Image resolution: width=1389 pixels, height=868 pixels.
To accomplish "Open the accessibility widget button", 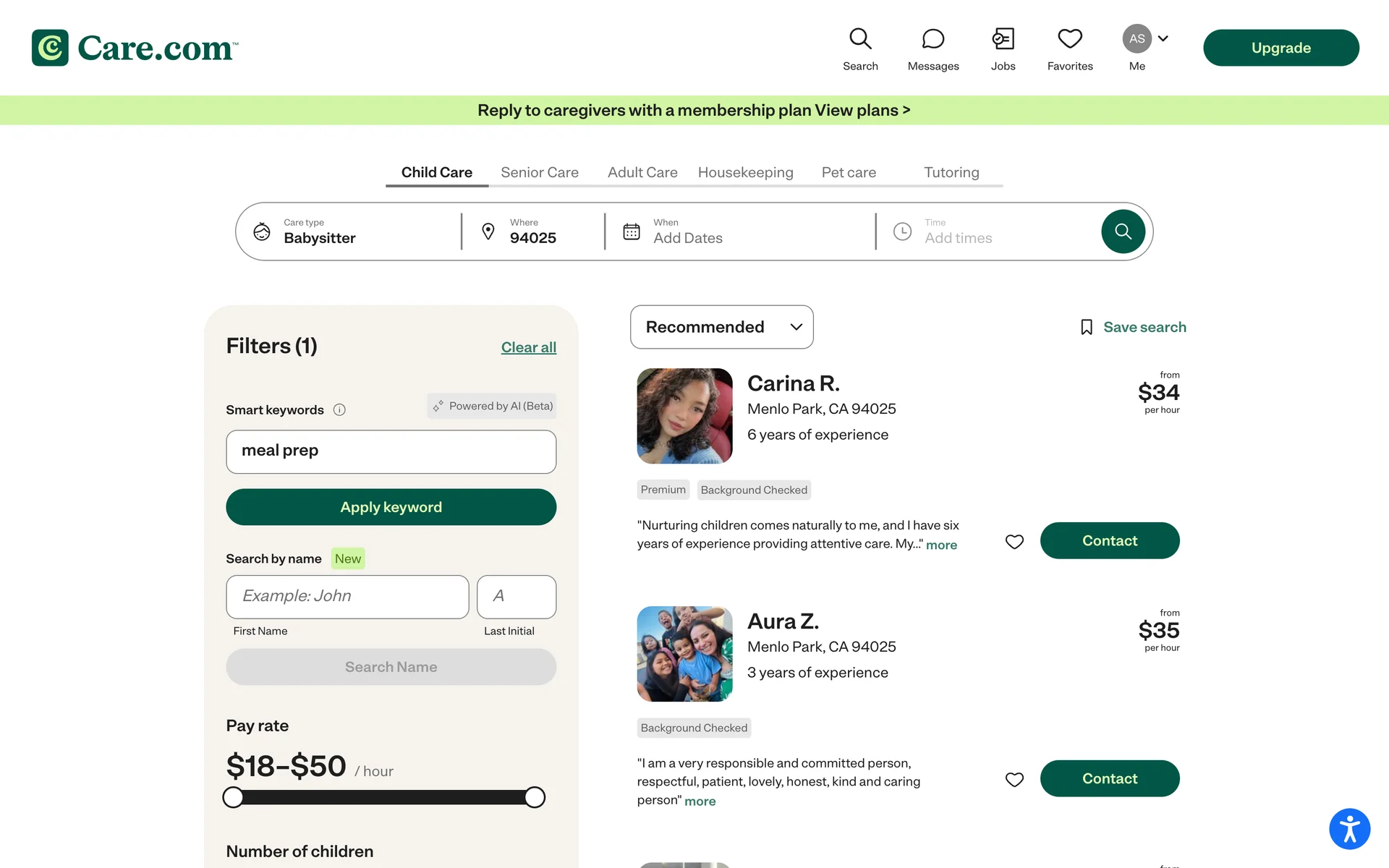I will tap(1349, 829).
